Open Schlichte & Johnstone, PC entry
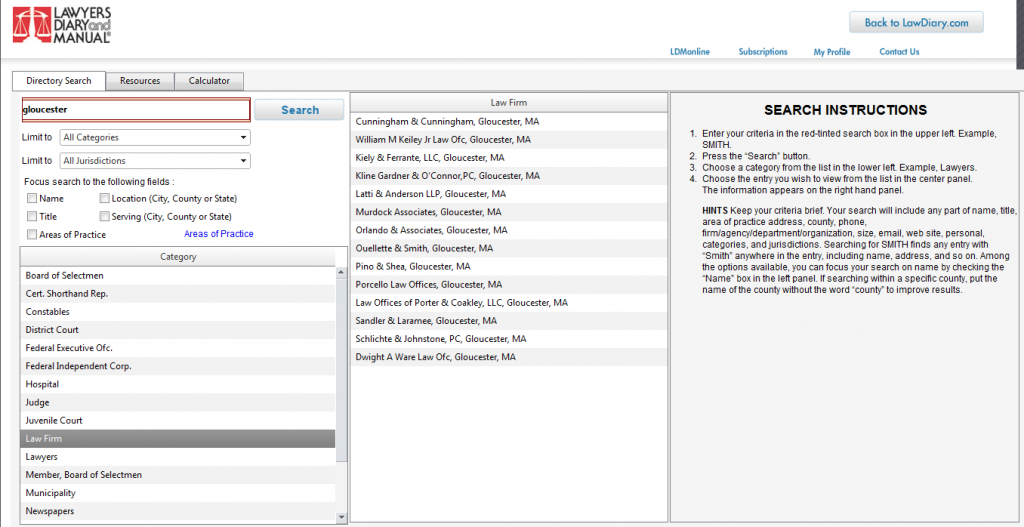1024x527 pixels. [x=509, y=339]
